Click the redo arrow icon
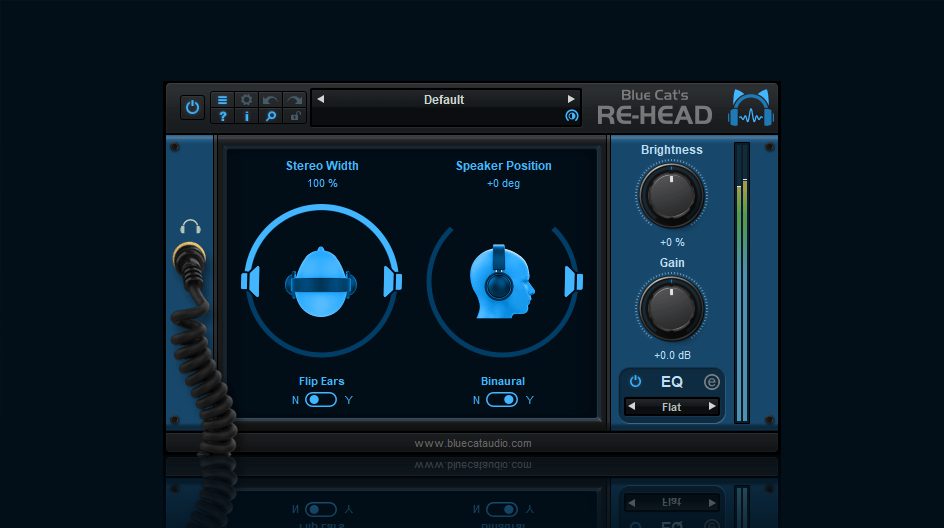The height and width of the screenshot is (528, 944). pos(294,100)
